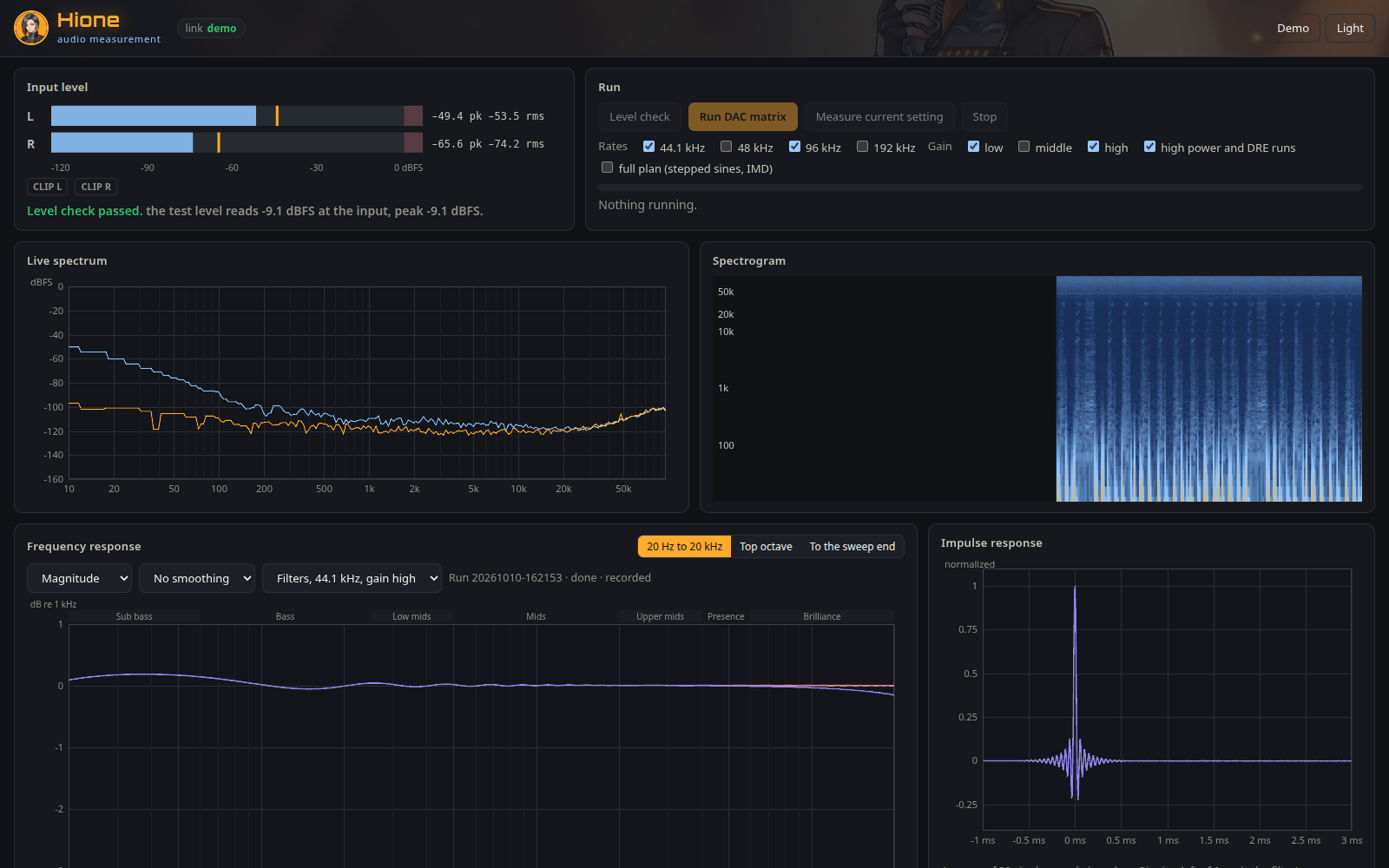1389x868 pixels.
Task: Click Measure current setting button
Action: coord(879,116)
